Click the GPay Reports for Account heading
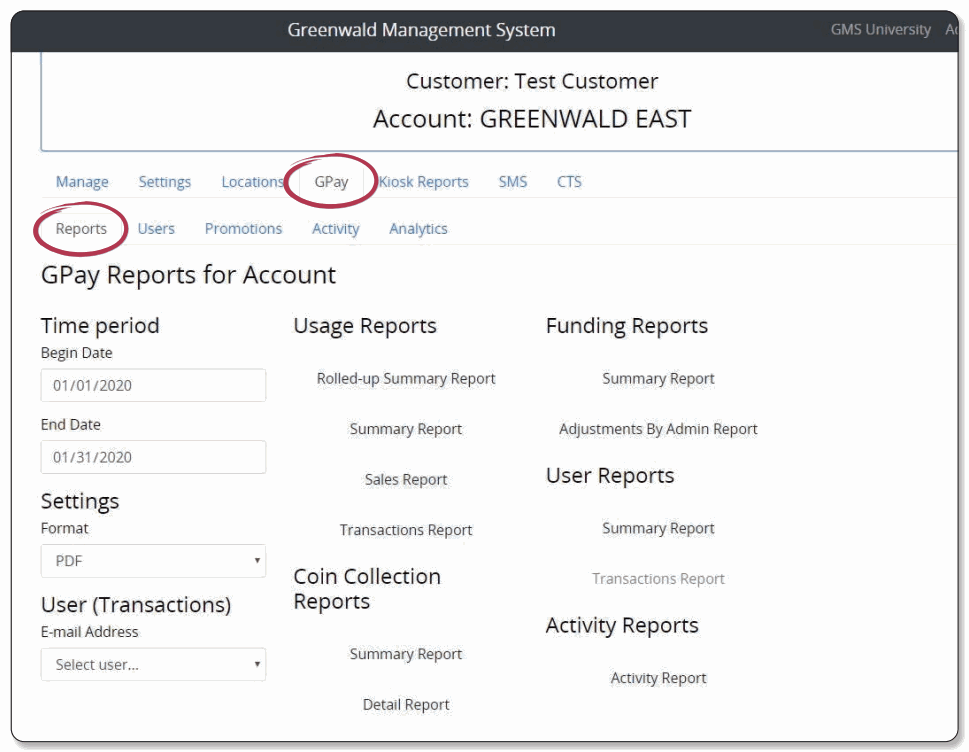The image size is (969, 752). point(188,276)
